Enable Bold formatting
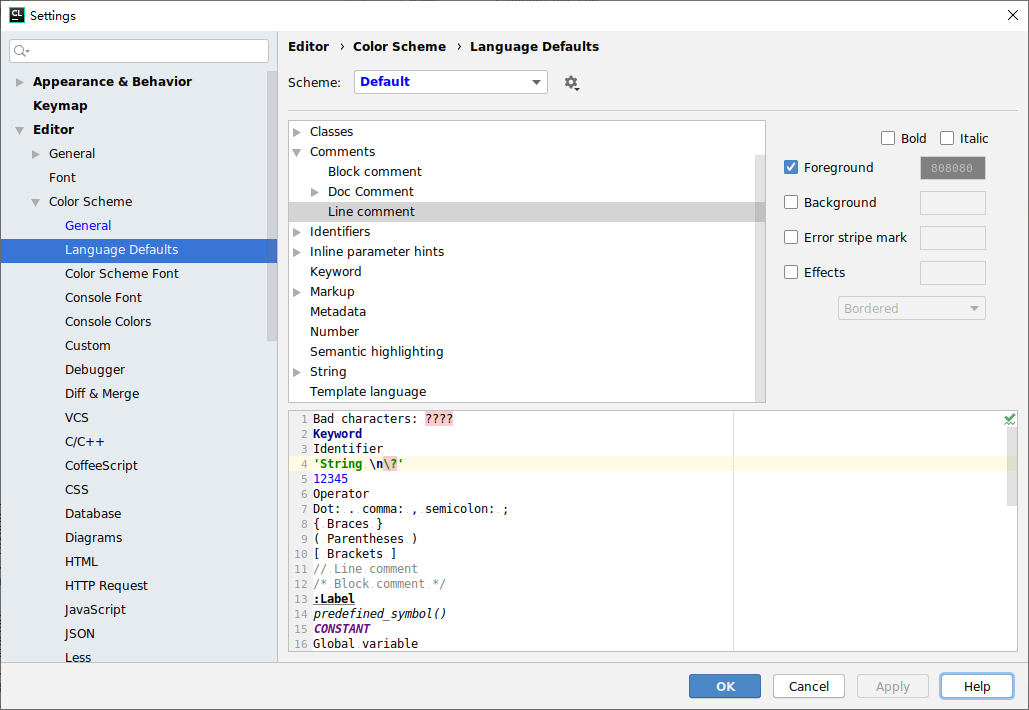The height and width of the screenshot is (710, 1029). (888, 138)
